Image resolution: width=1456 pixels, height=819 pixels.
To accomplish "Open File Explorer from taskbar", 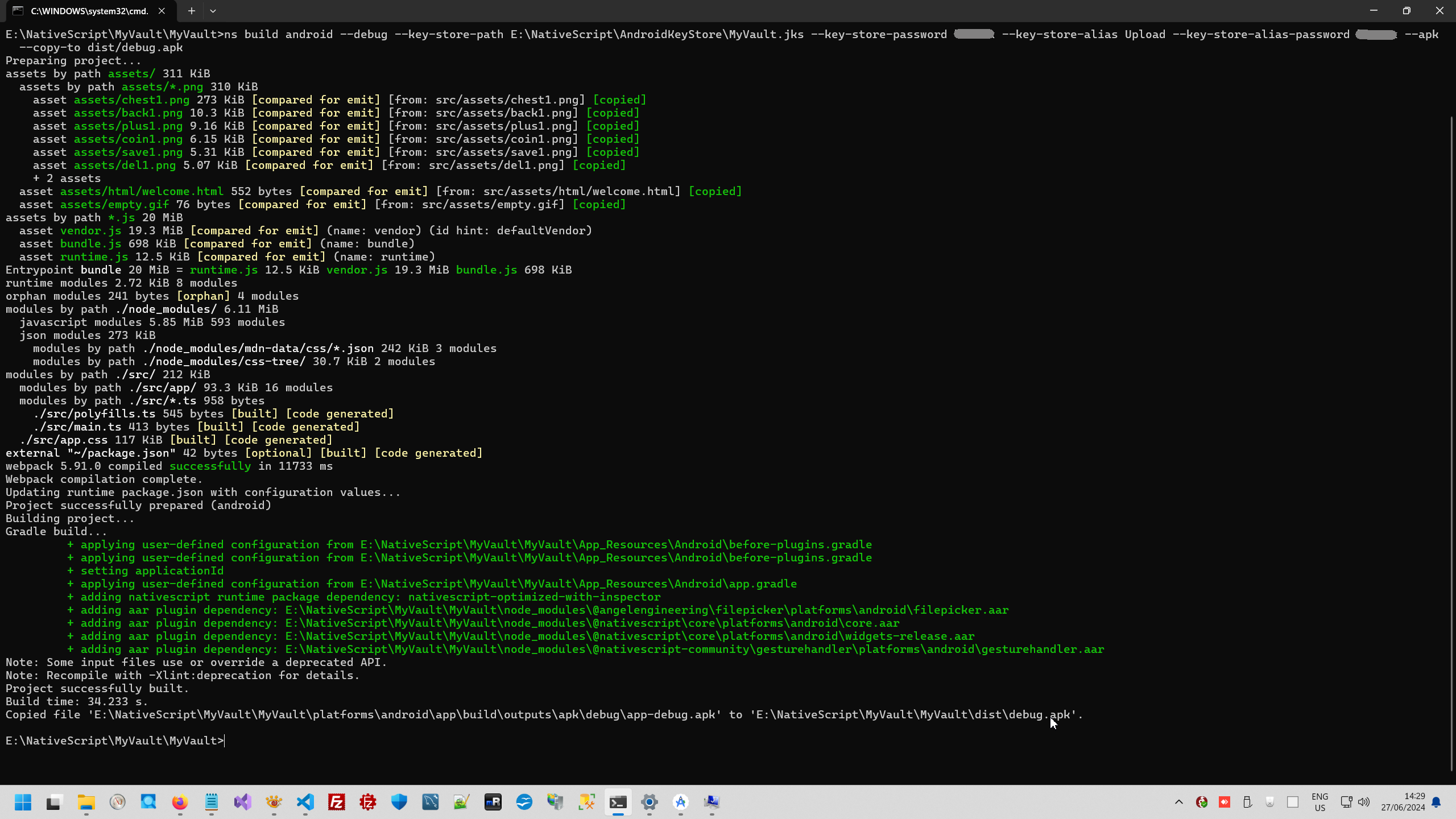I will tap(86, 802).
